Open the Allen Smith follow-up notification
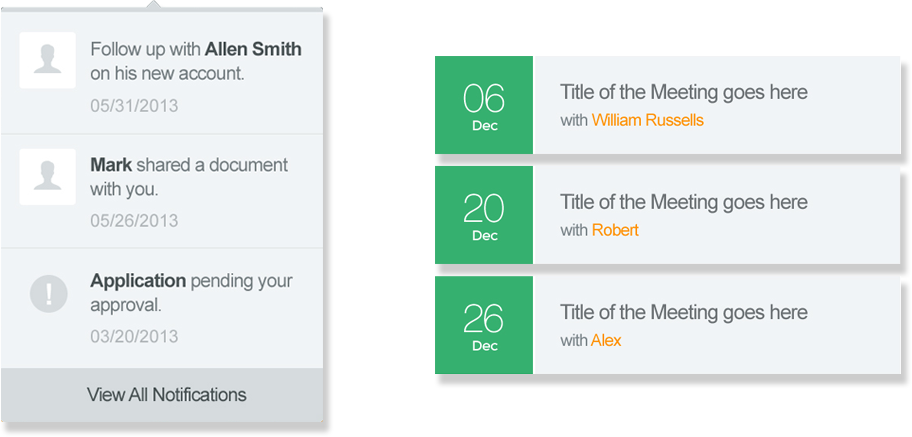This screenshot has width=912, height=437. coord(195,61)
